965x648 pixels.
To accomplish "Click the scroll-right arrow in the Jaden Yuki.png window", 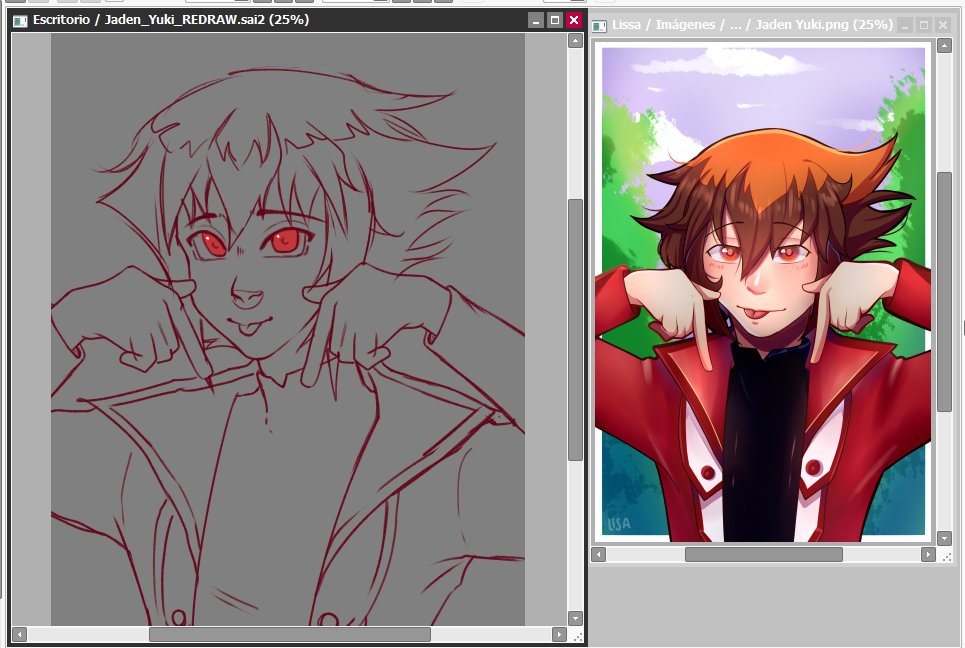I will (928, 554).
